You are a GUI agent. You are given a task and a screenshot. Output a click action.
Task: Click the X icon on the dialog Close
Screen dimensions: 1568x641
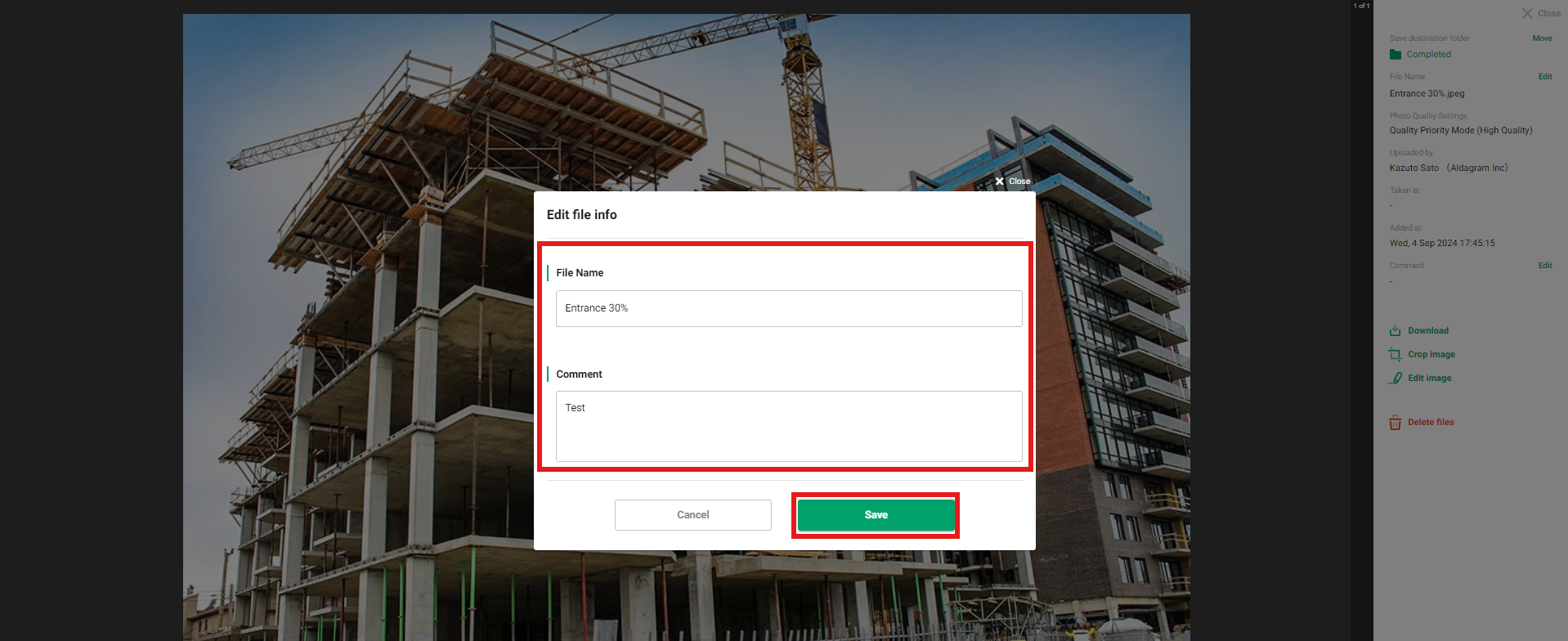[999, 182]
